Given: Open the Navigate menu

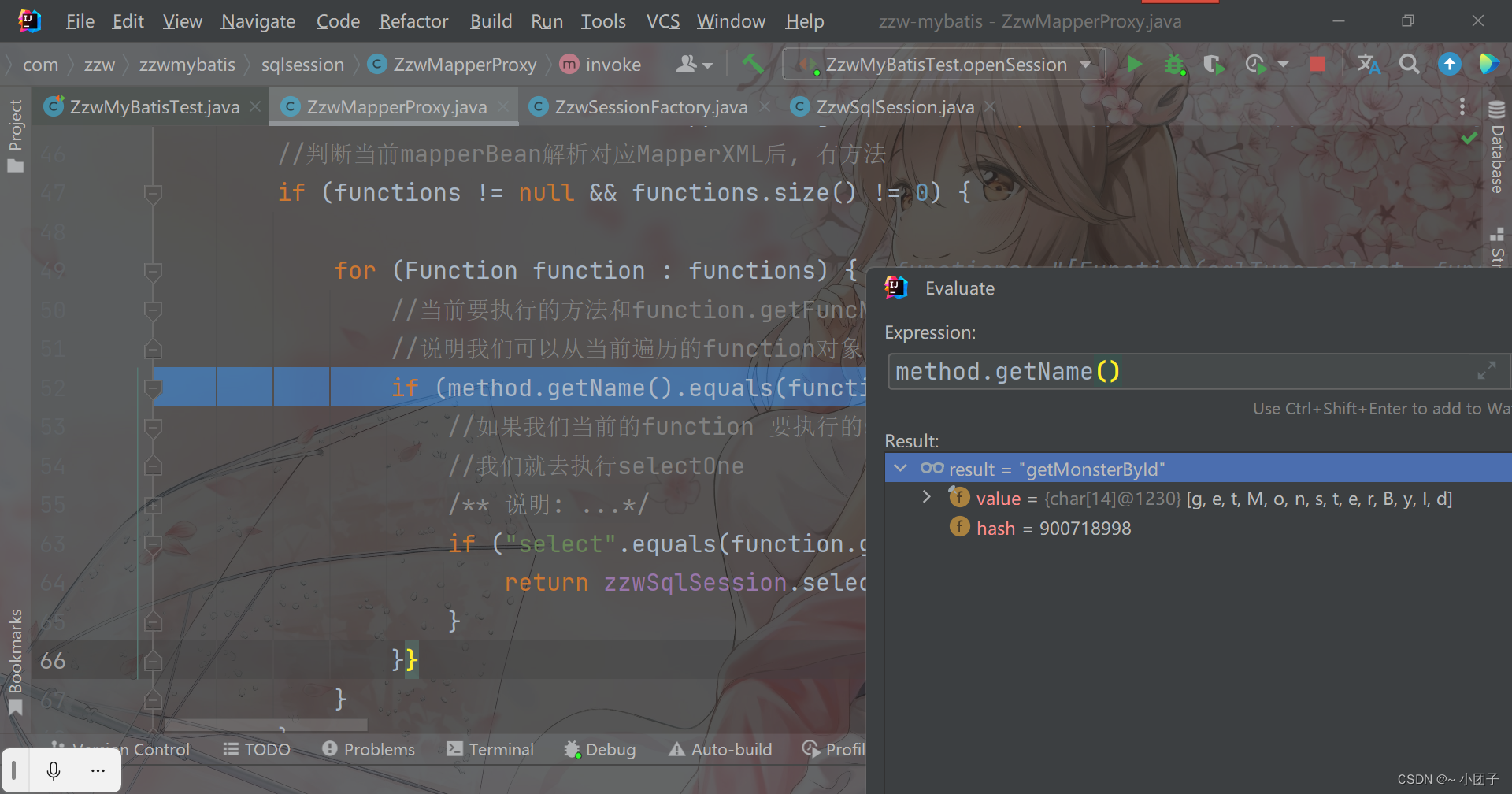Looking at the screenshot, I should (258, 21).
